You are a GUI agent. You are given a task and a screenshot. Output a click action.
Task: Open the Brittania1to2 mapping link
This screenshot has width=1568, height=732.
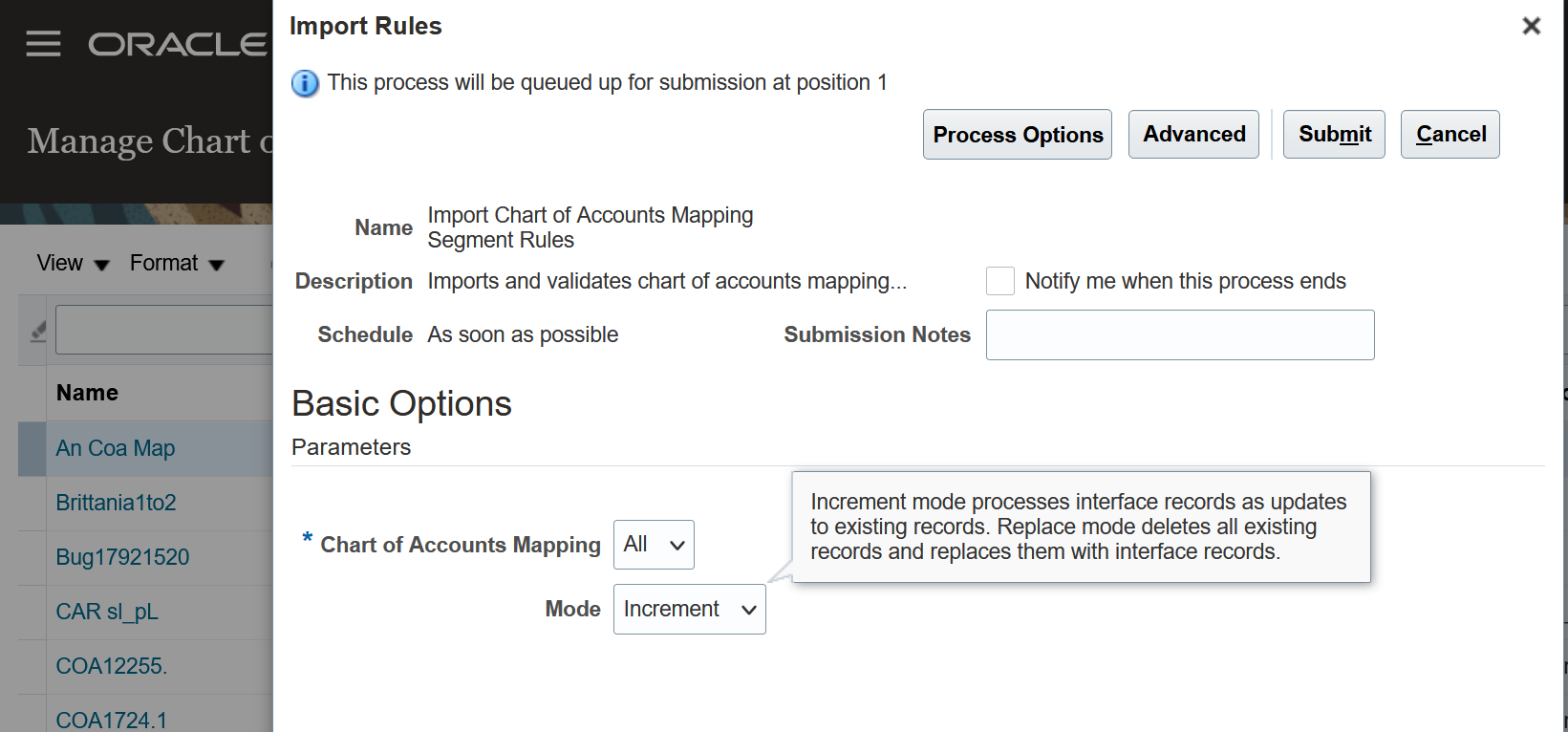pos(116,503)
